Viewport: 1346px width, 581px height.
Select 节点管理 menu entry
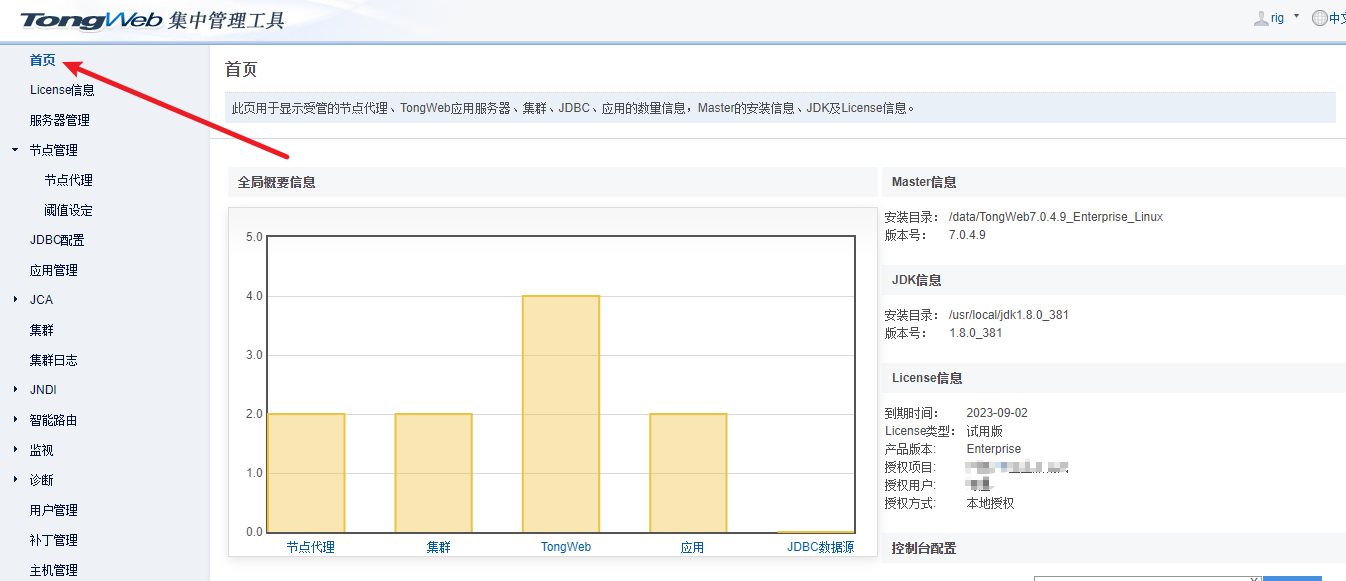click(54, 150)
